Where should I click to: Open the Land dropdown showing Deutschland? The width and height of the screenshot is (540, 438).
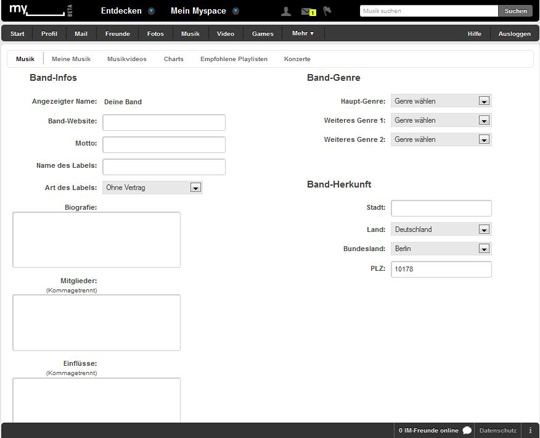441,229
